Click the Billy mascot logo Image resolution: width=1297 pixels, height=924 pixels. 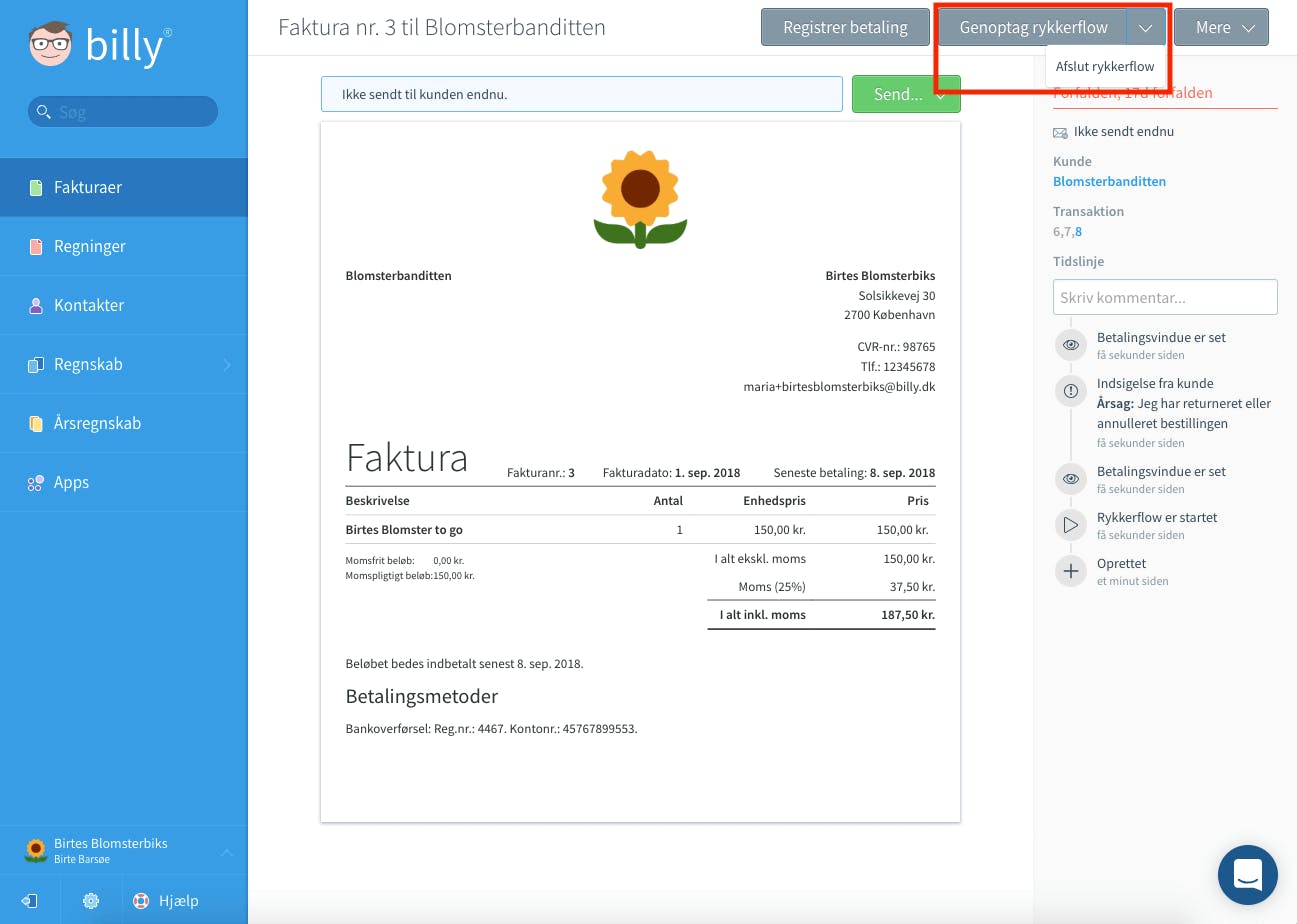point(51,46)
